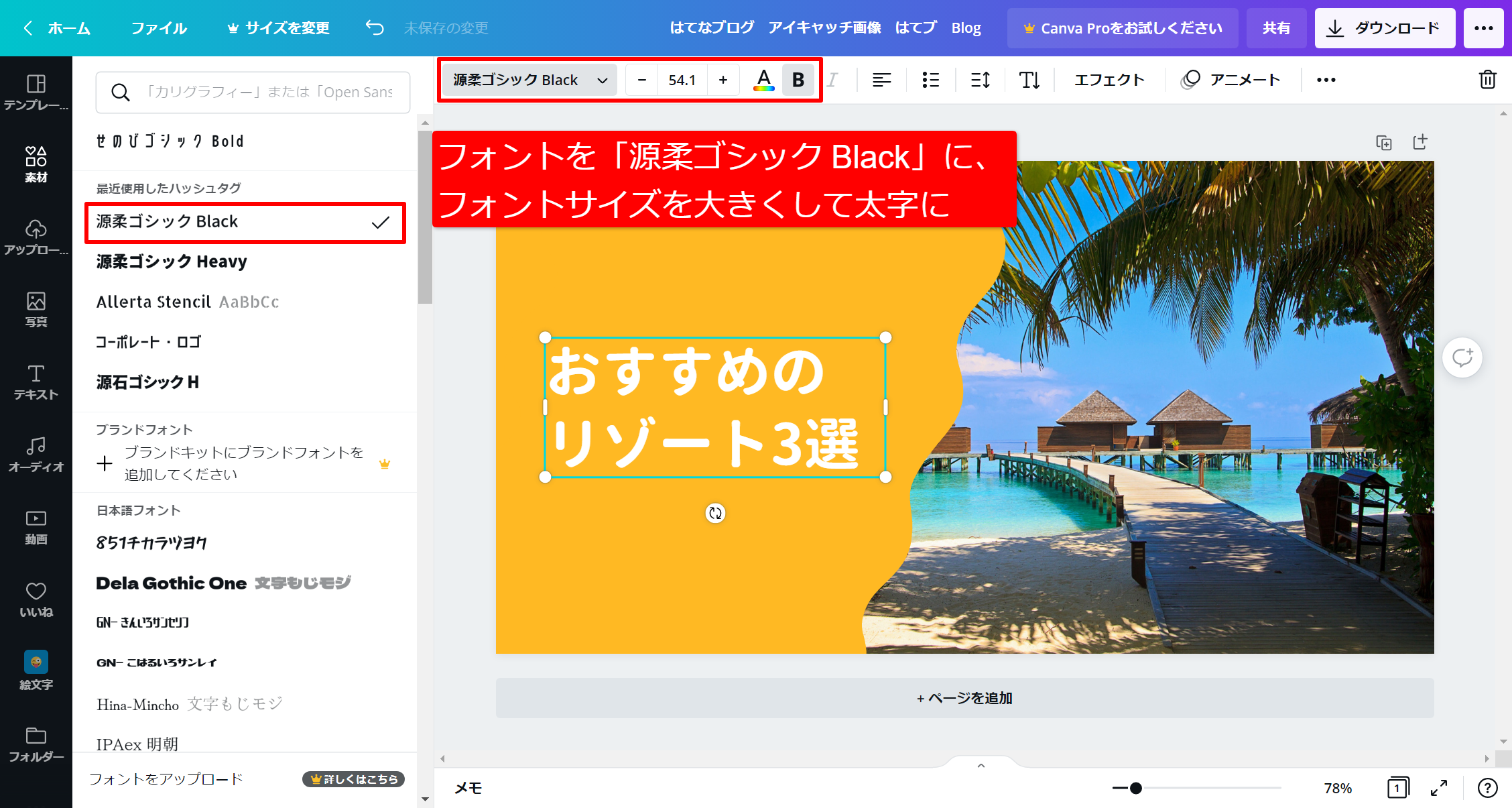Viewport: 1512px width, 808px height.
Task: Expand page thumbnails chevron at bottom
Action: point(981,765)
